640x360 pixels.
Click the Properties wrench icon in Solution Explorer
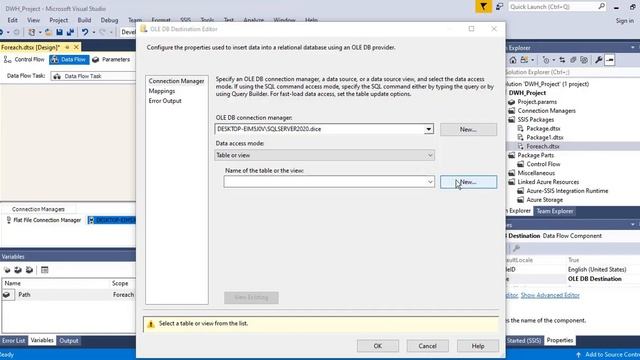[x=598, y=60]
